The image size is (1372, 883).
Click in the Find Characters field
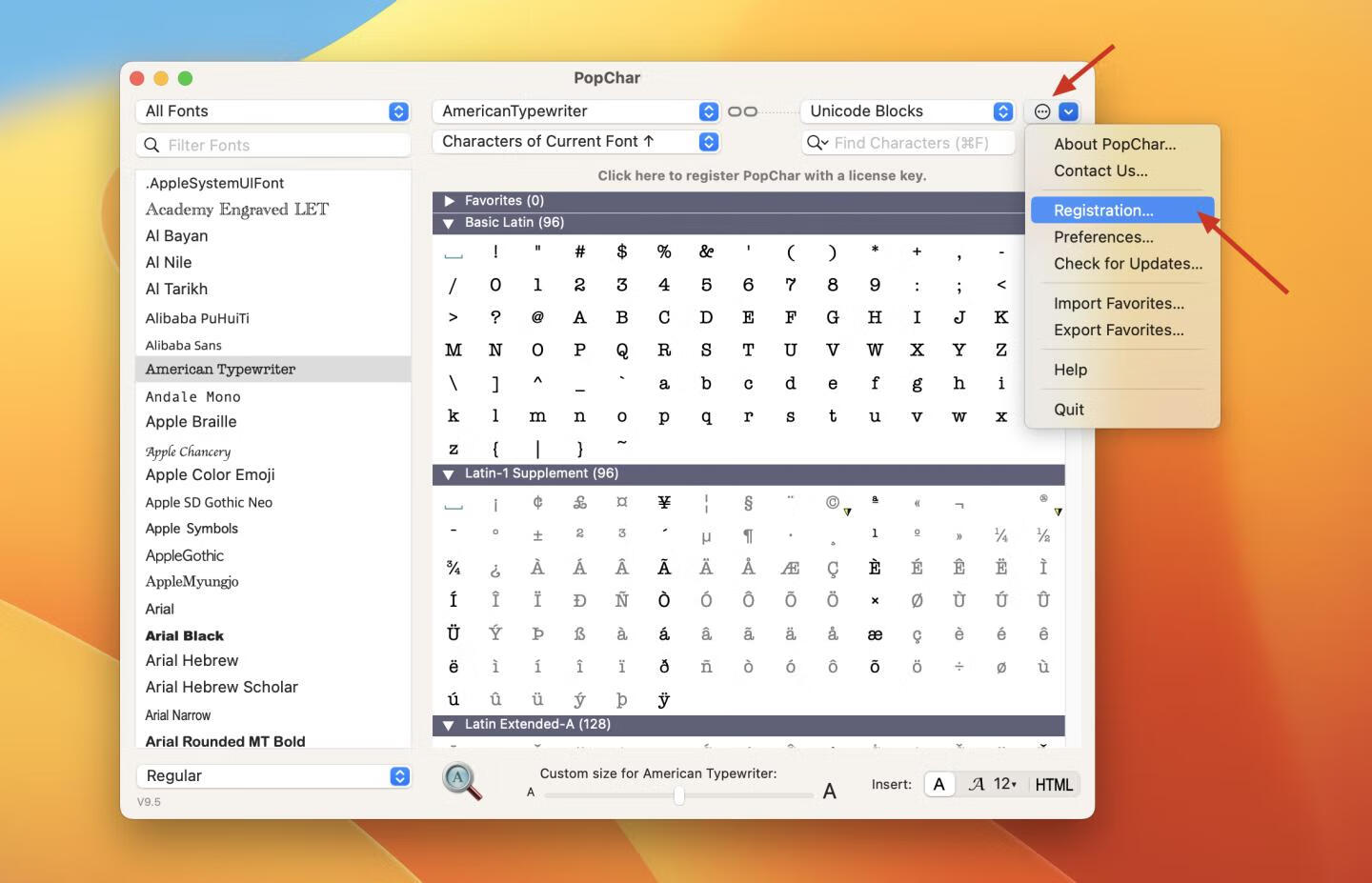(x=908, y=143)
